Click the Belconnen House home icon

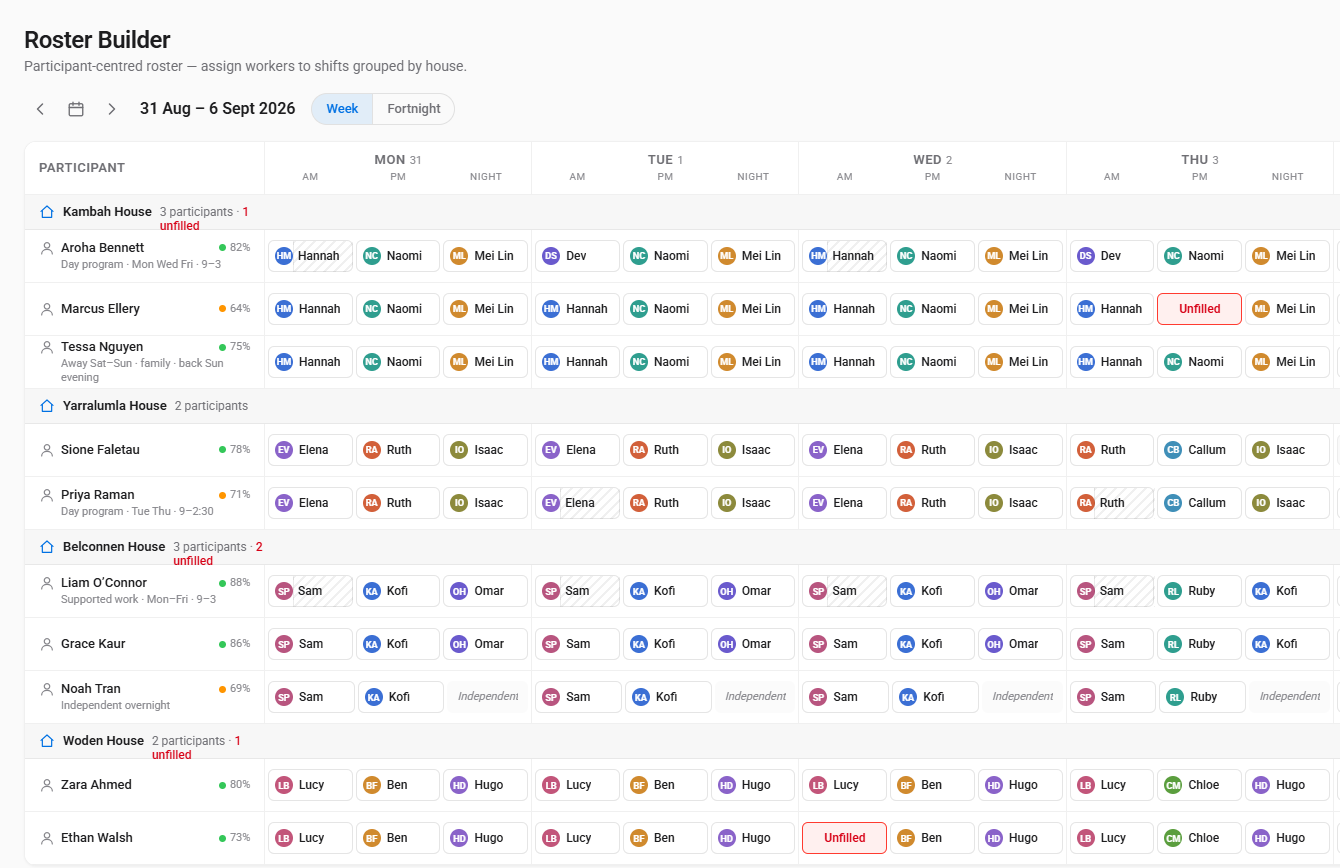[46, 547]
